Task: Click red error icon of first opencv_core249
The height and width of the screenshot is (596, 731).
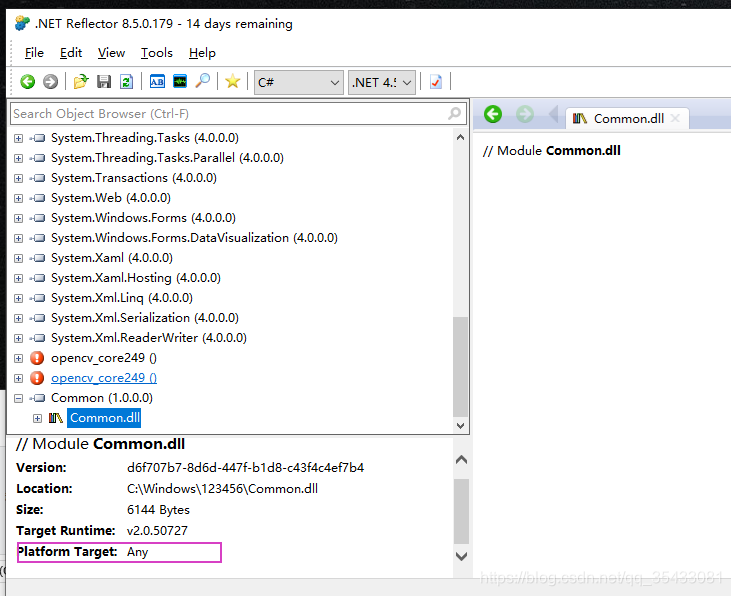Action: (37, 358)
